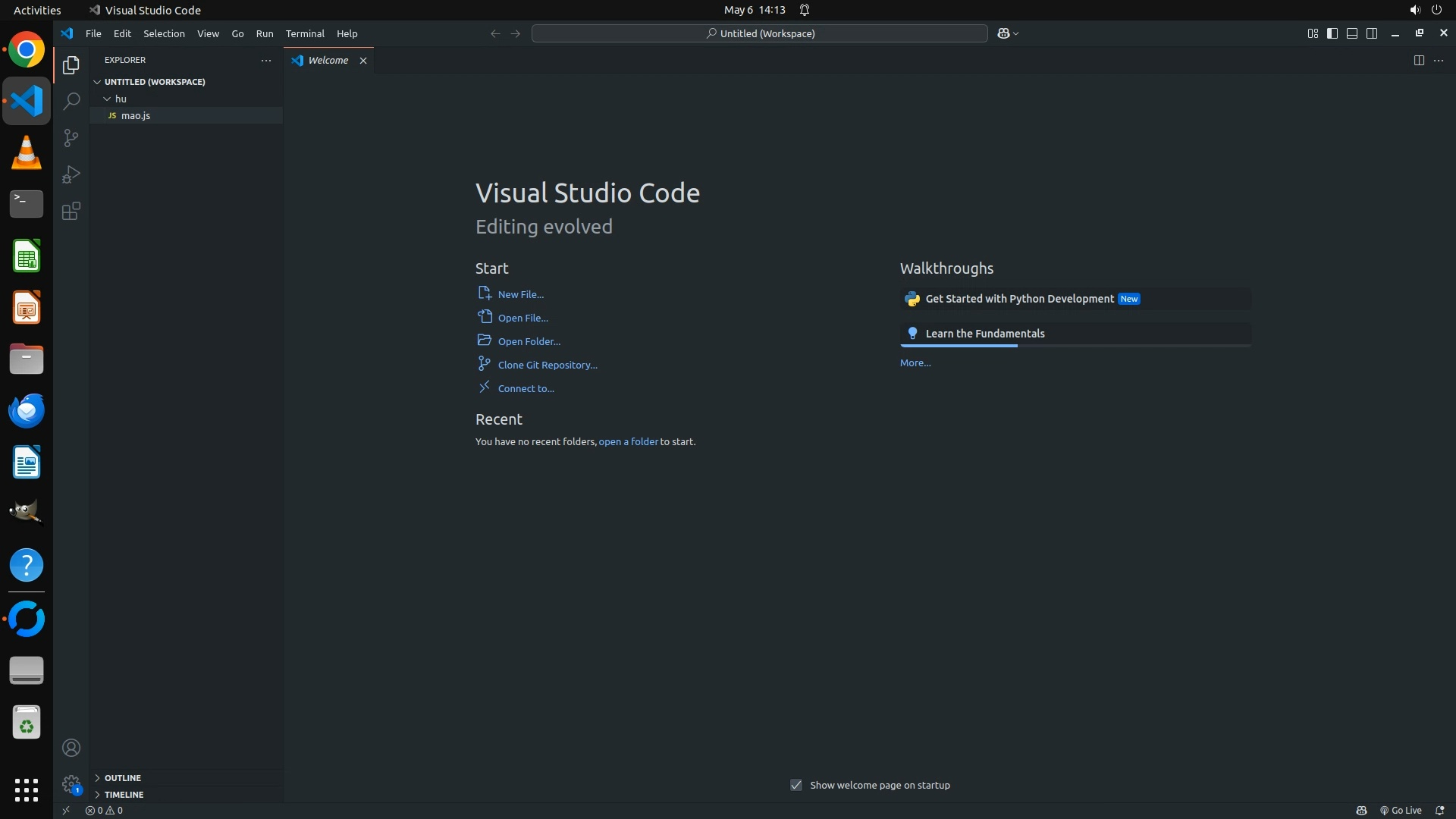Expand the Timeline section
Image resolution: width=1456 pixels, height=819 pixels.
pos(124,794)
